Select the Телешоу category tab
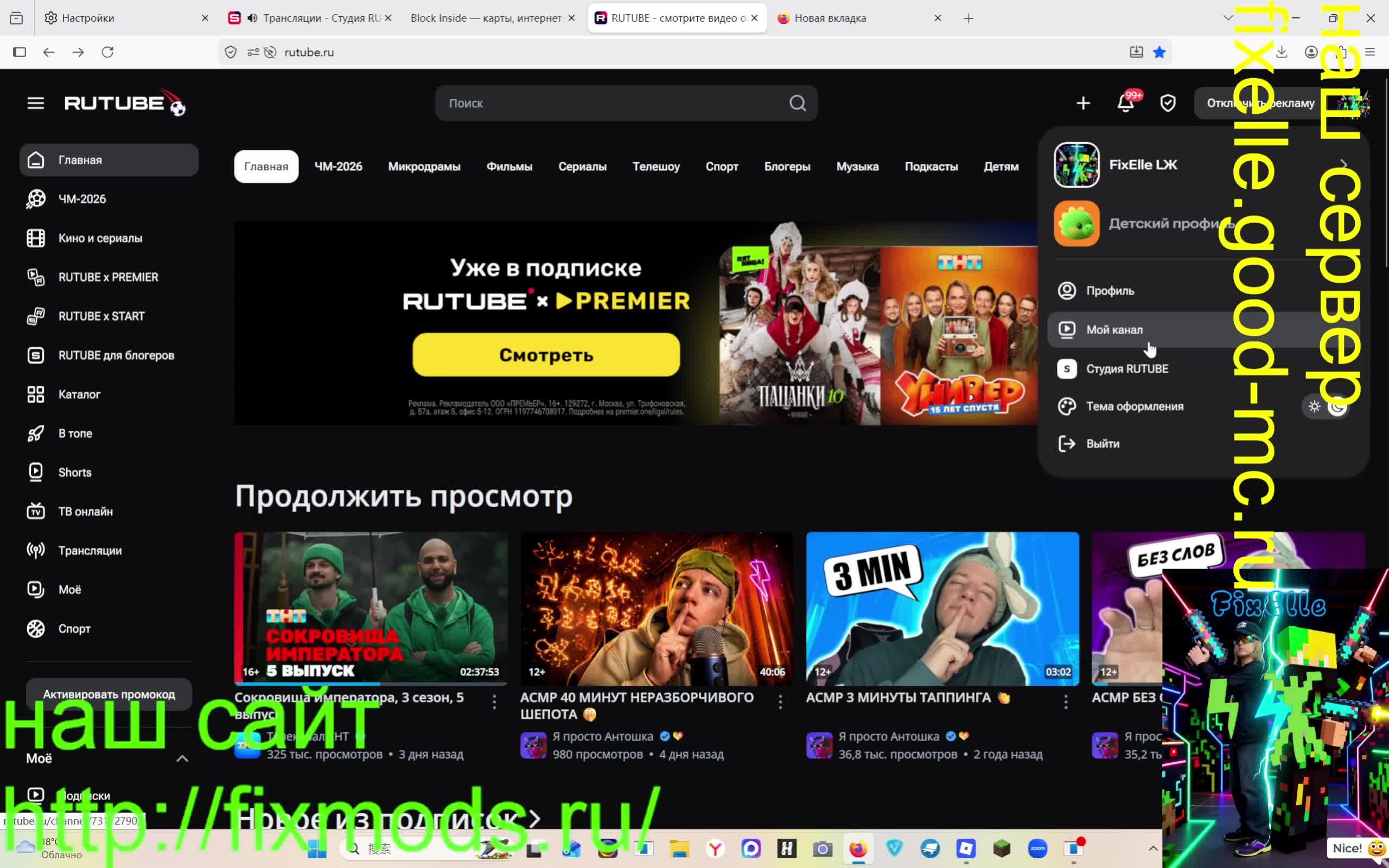 pos(656,167)
